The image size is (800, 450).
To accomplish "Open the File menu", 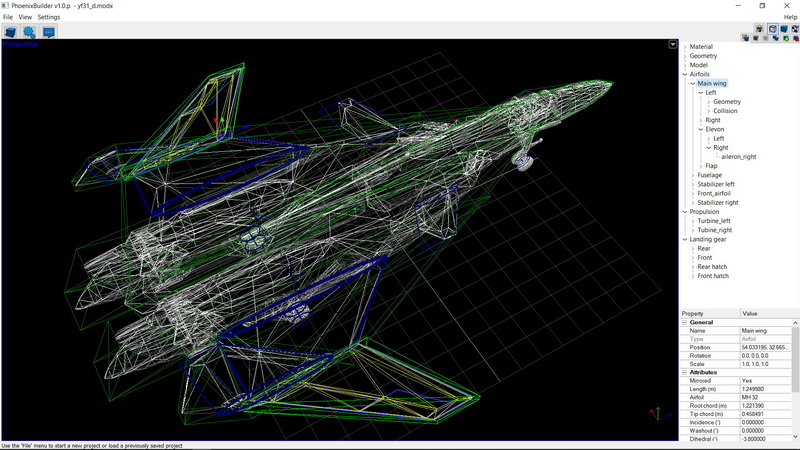I will coord(8,17).
